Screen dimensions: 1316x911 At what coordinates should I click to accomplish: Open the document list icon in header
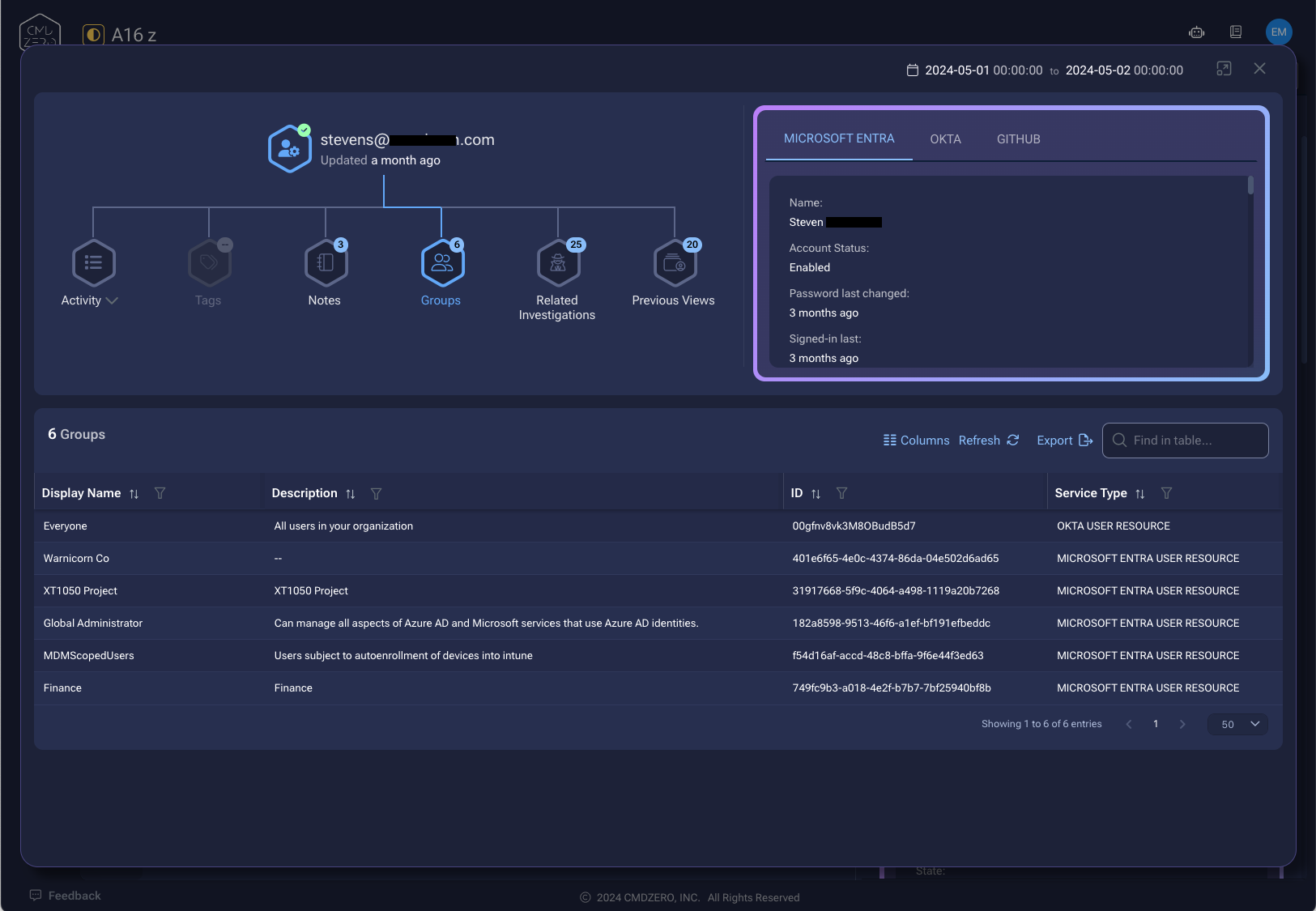tap(1236, 32)
